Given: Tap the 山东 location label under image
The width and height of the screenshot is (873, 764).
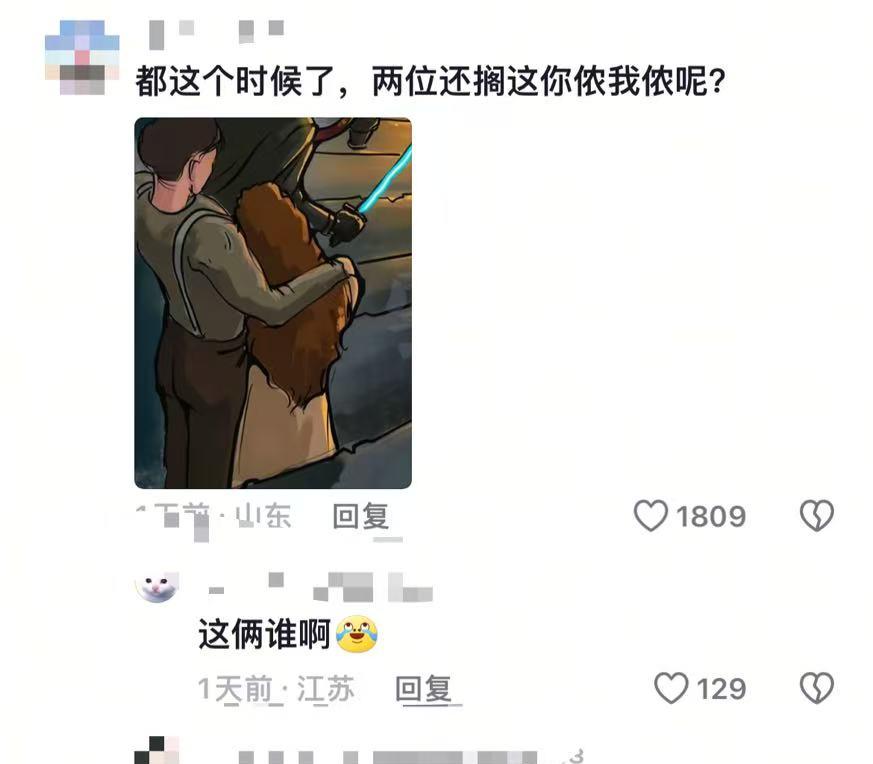Looking at the screenshot, I should [263, 516].
